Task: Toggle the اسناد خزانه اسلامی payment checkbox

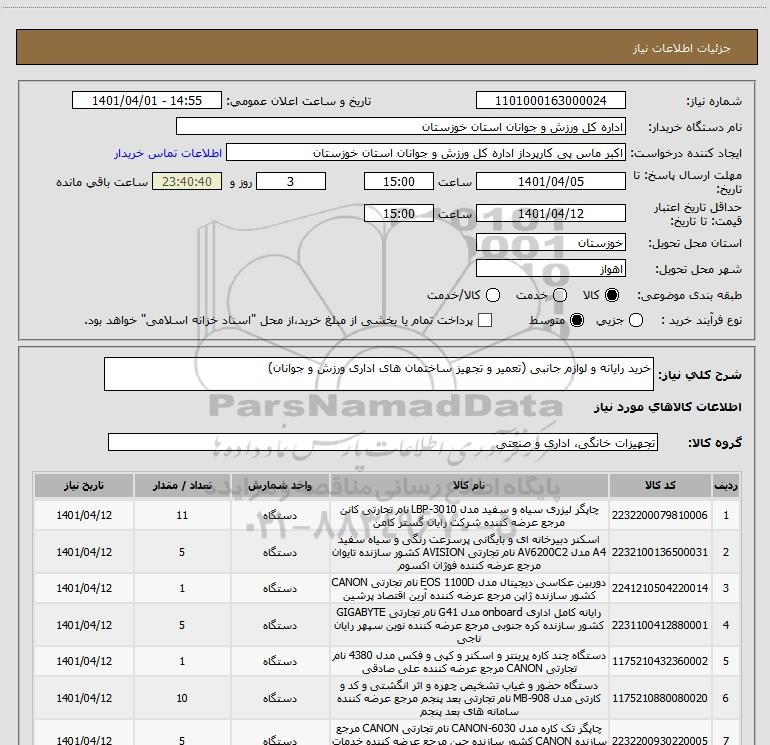Action: click(485, 320)
